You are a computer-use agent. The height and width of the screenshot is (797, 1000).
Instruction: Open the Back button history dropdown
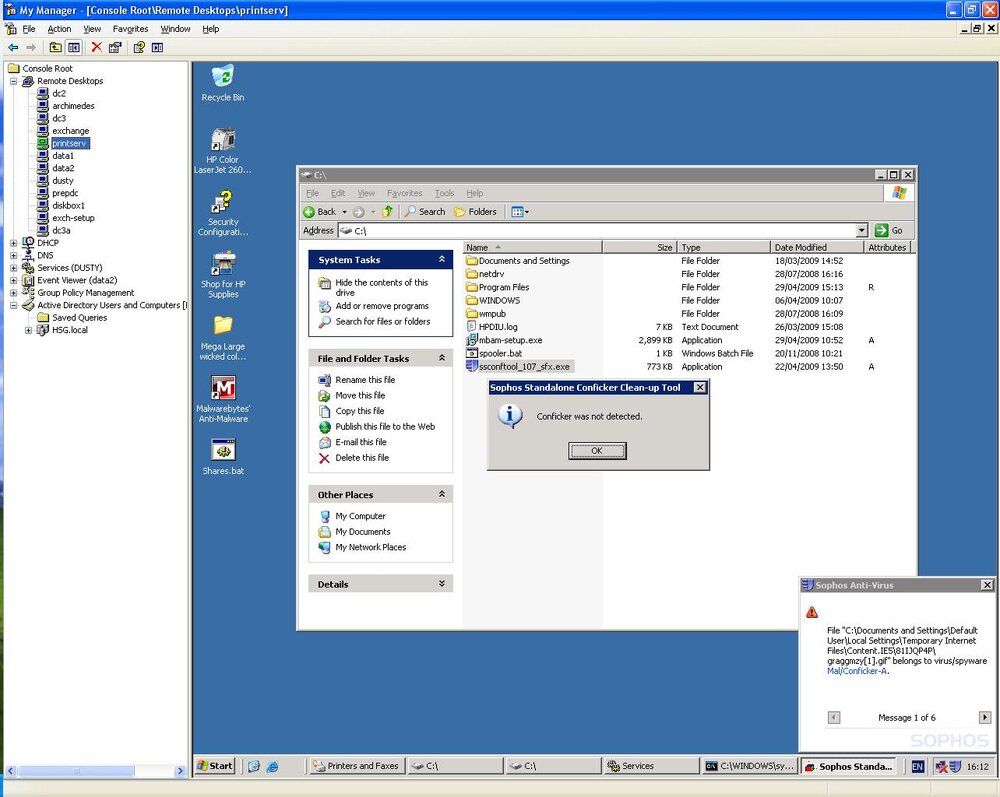344,212
